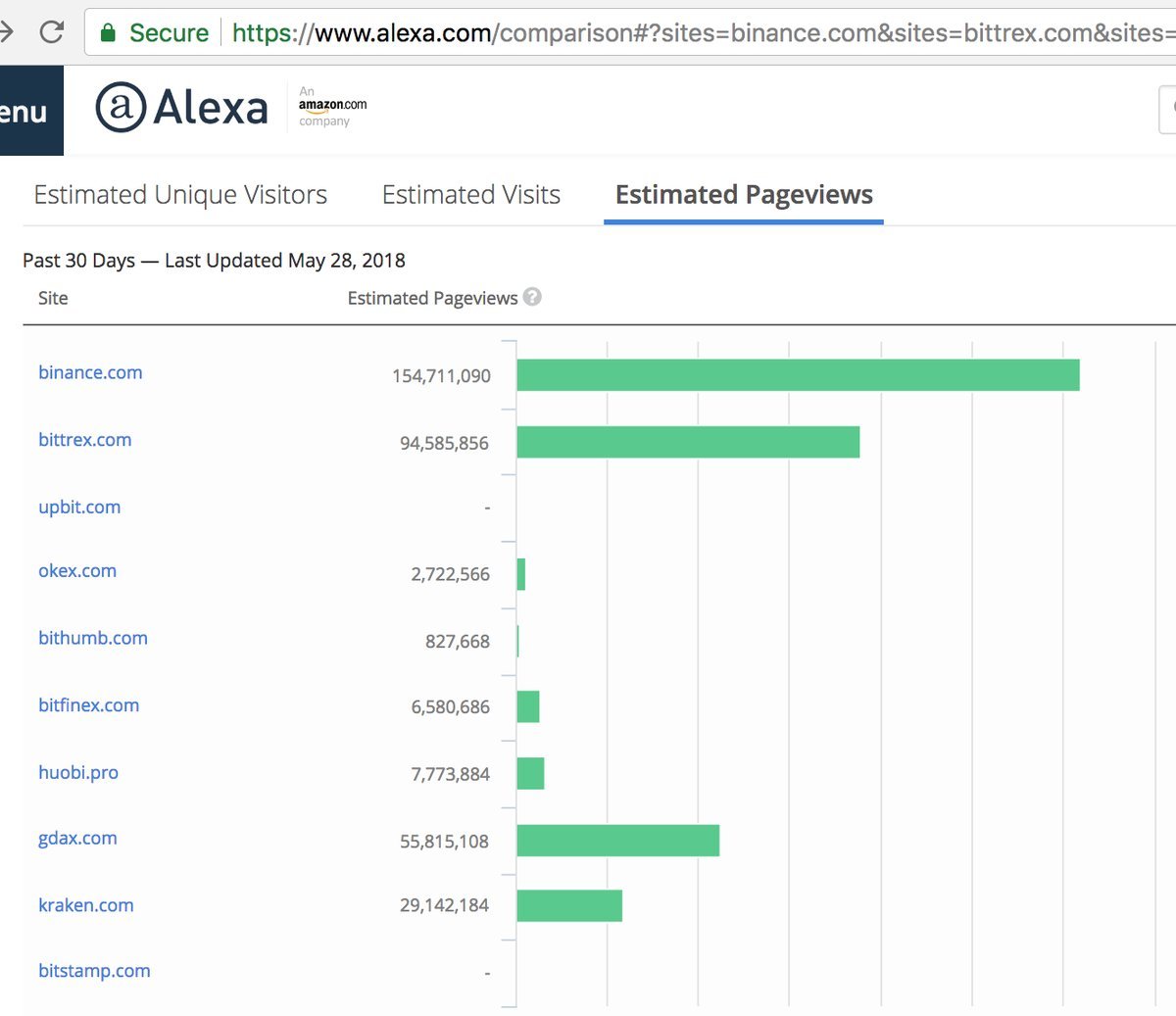This screenshot has height=1016, width=1176.
Task: Click the Secure label in address bar
Action: pyautogui.click(x=169, y=32)
